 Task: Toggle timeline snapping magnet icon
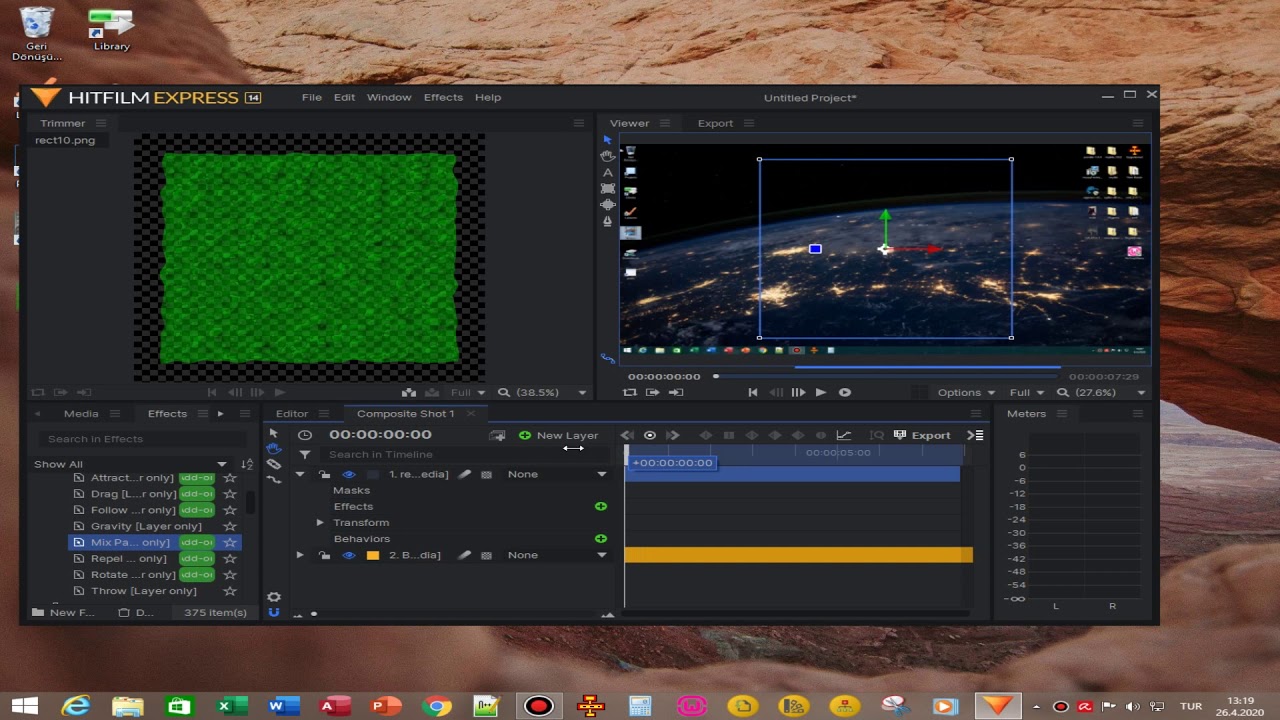(273, 612)
